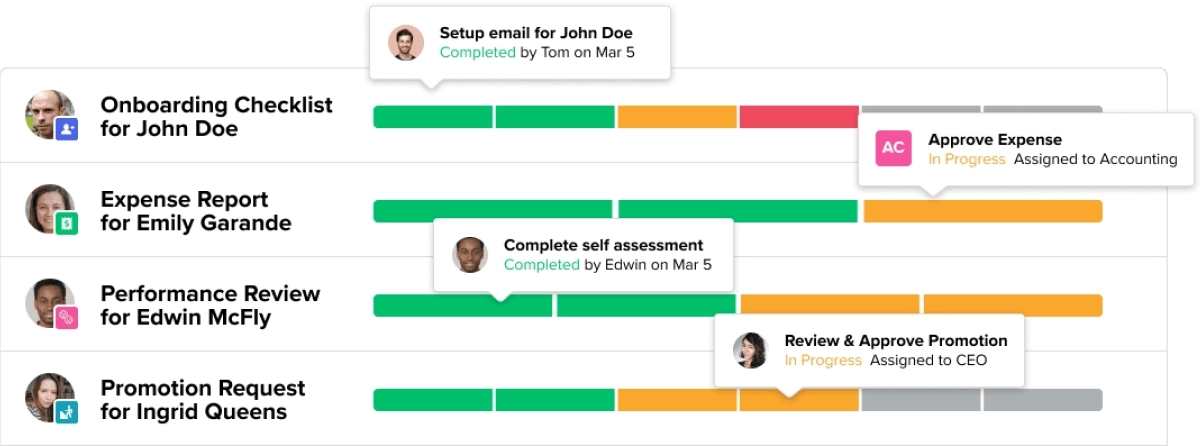Click the orange segment in the Expense Report progress bar
The image size is (1200, 446).
[982, 211]
